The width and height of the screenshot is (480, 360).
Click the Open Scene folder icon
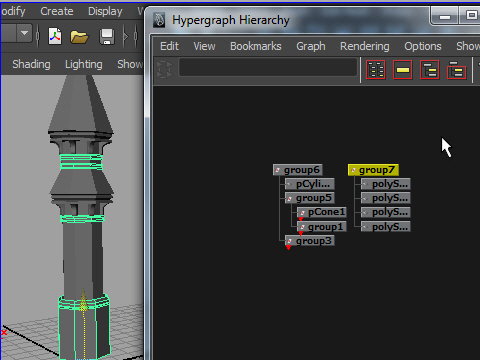pos(79,37)
